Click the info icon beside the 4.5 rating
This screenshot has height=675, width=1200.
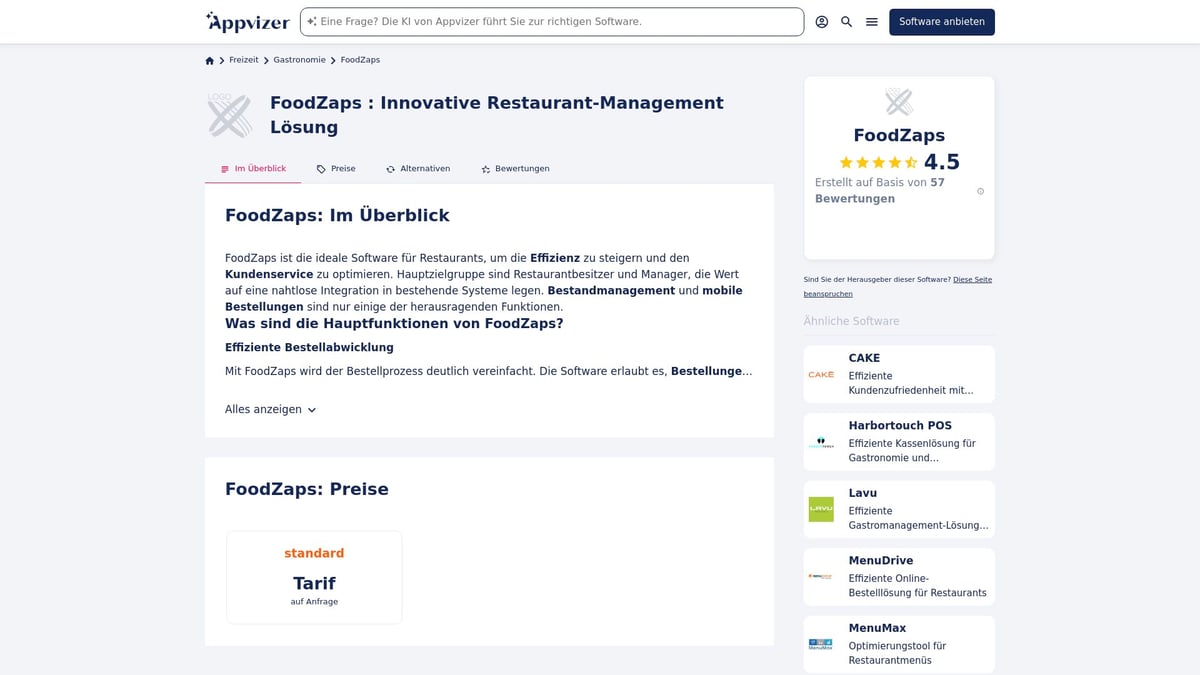point(980,190)
